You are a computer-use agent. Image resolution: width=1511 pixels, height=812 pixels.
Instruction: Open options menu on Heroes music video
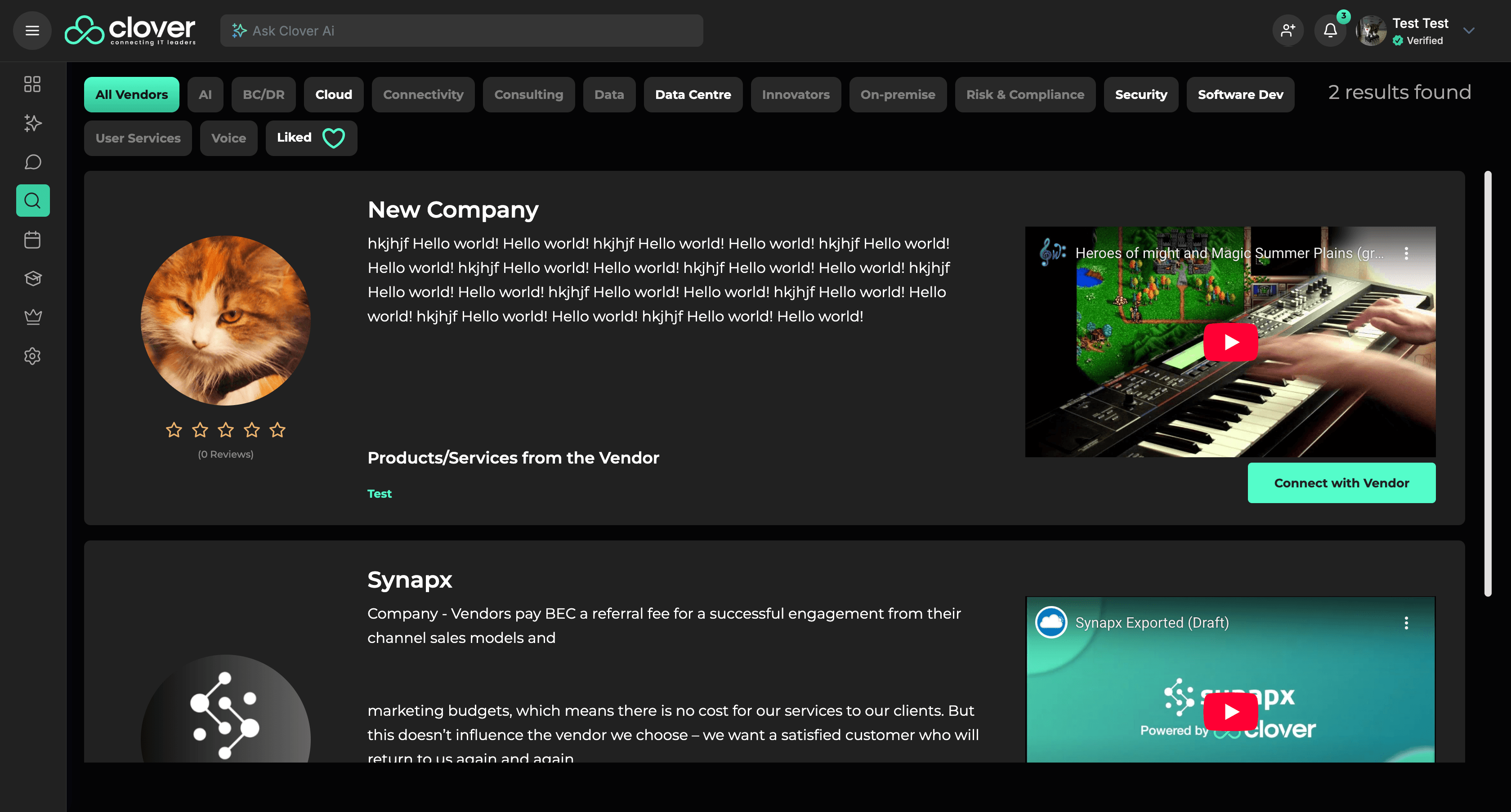(1406, 255)
